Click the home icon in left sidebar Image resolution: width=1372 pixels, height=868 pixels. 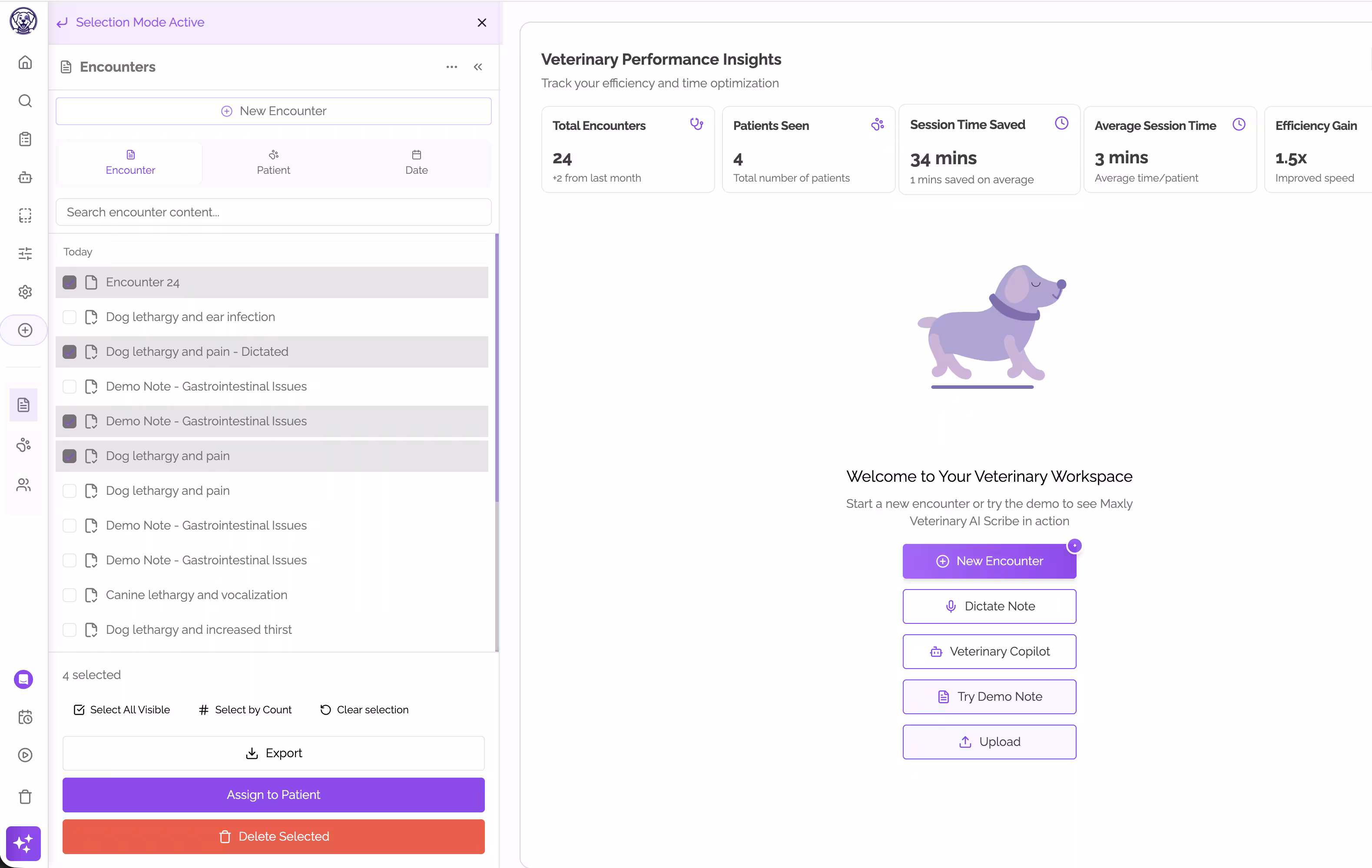pos(25,63)
